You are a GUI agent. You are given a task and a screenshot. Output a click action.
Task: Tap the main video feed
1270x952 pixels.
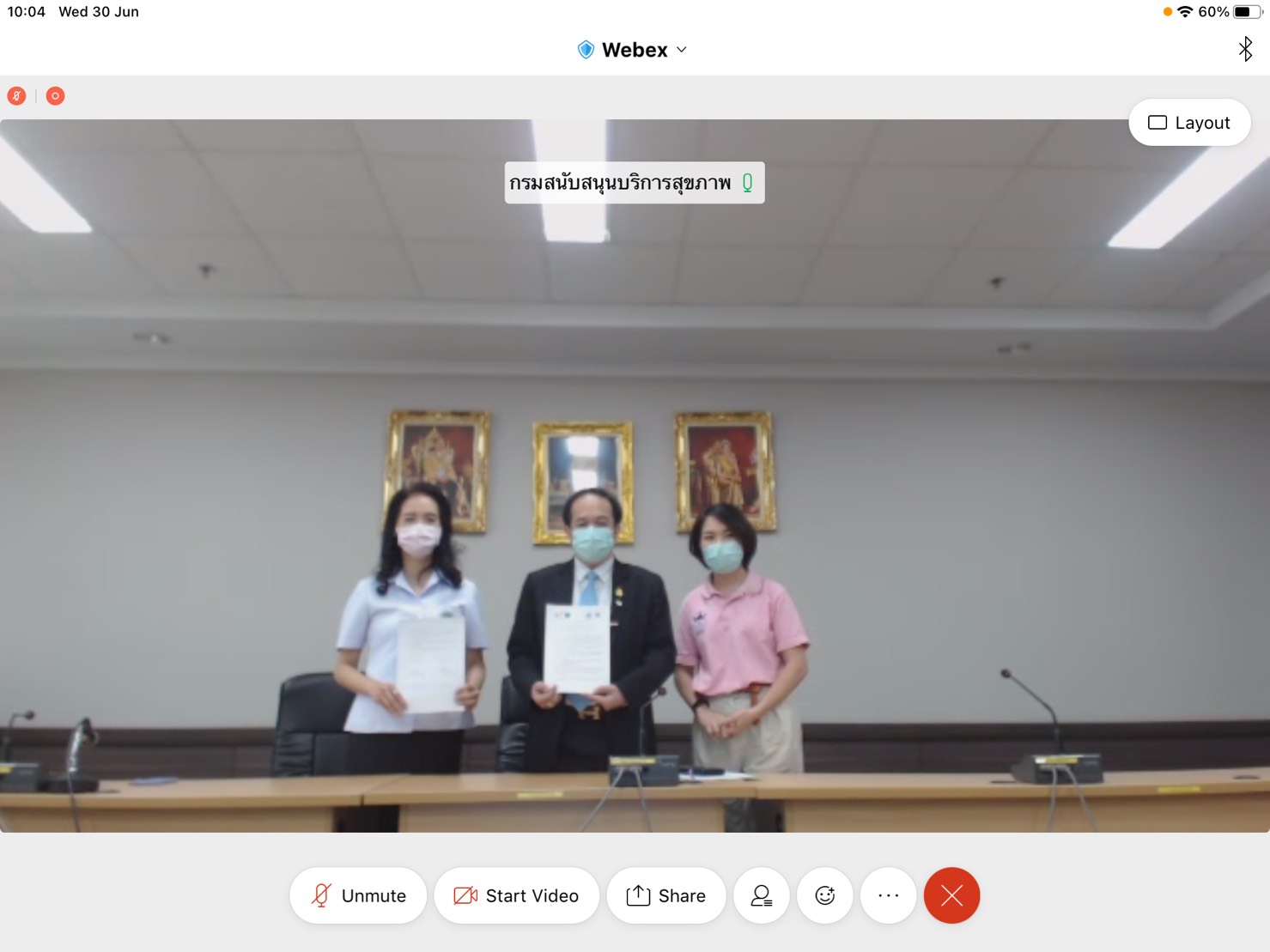(x=635, y=515)
